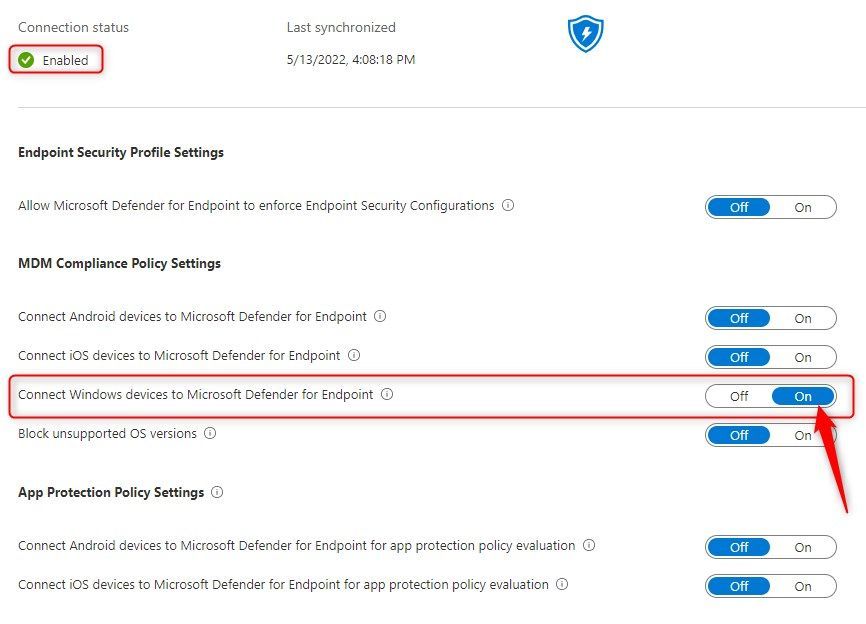The height and width of the screenshot is (624, 866).
Task: Click info icon next to App Protection Policy Settings
Action: [x=218, y=492]
